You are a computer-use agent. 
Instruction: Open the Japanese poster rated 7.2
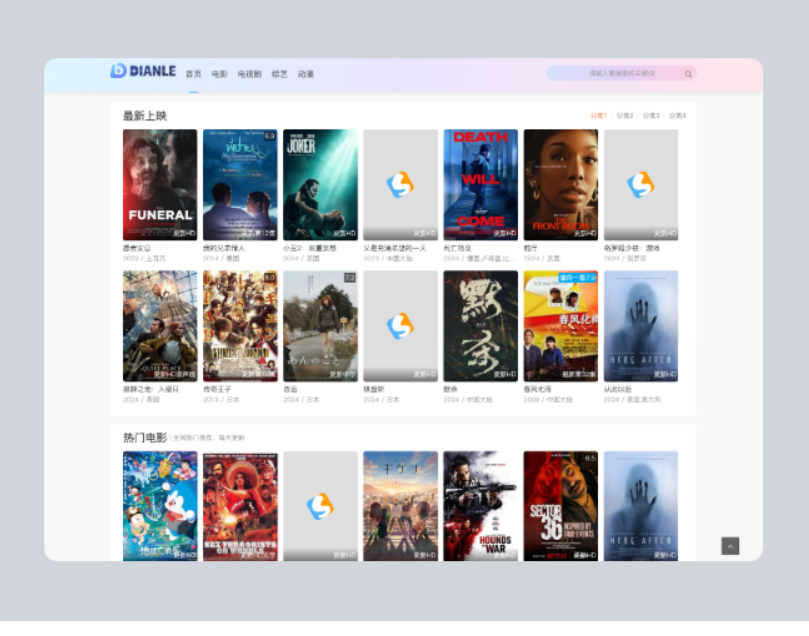click(320, 326)
